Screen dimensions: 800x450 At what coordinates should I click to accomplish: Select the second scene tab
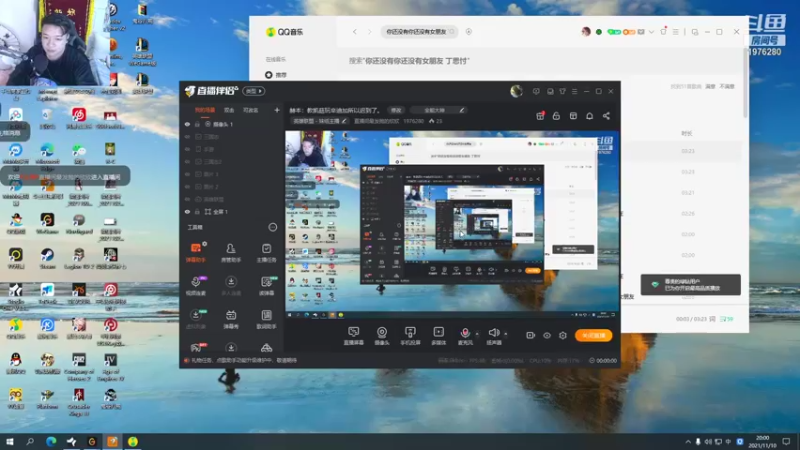click(x=229, y=110)
